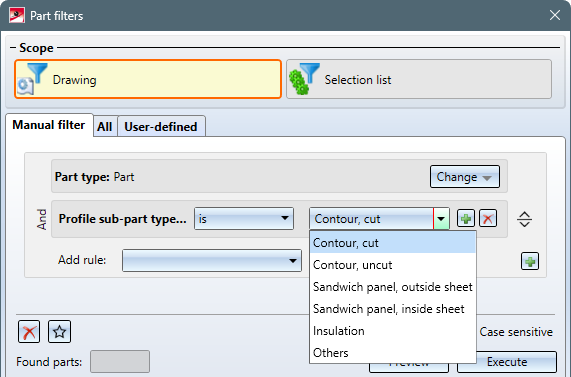Switch scope to Selection list
This screenshot has height=377, width=571.
(419, 79)
